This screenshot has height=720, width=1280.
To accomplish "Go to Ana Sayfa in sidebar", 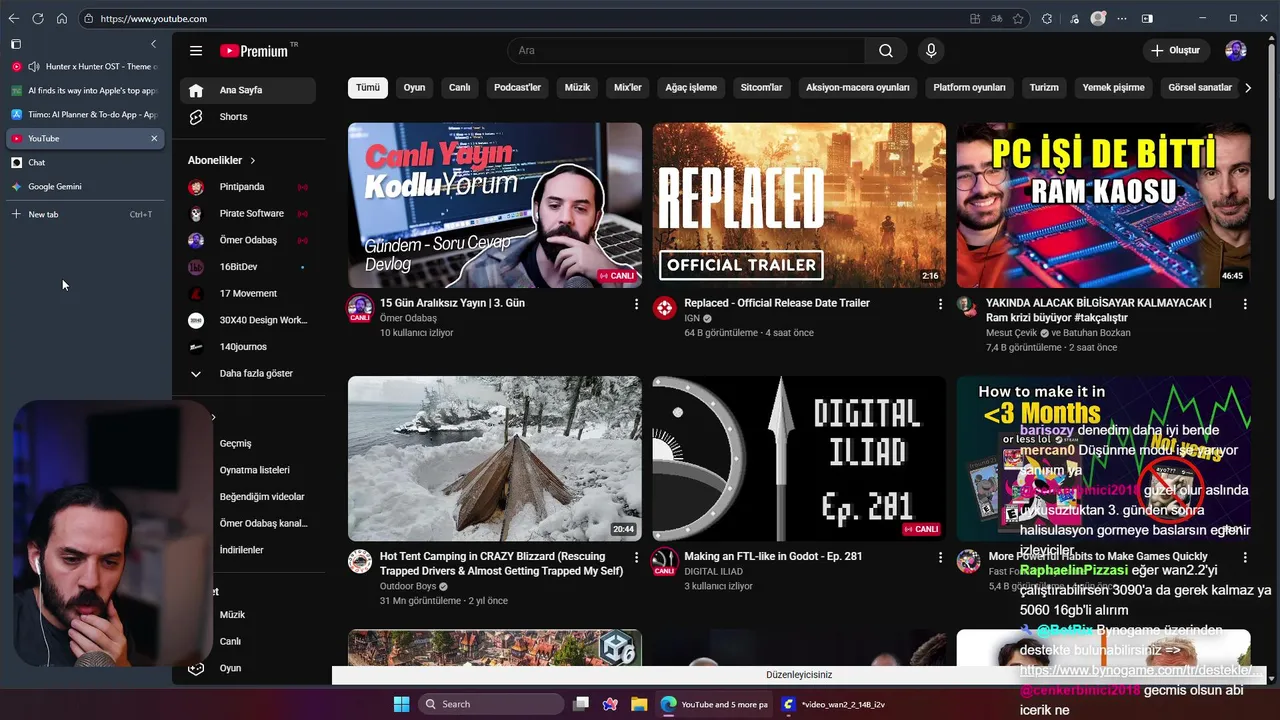I will (x=248, y=90).
